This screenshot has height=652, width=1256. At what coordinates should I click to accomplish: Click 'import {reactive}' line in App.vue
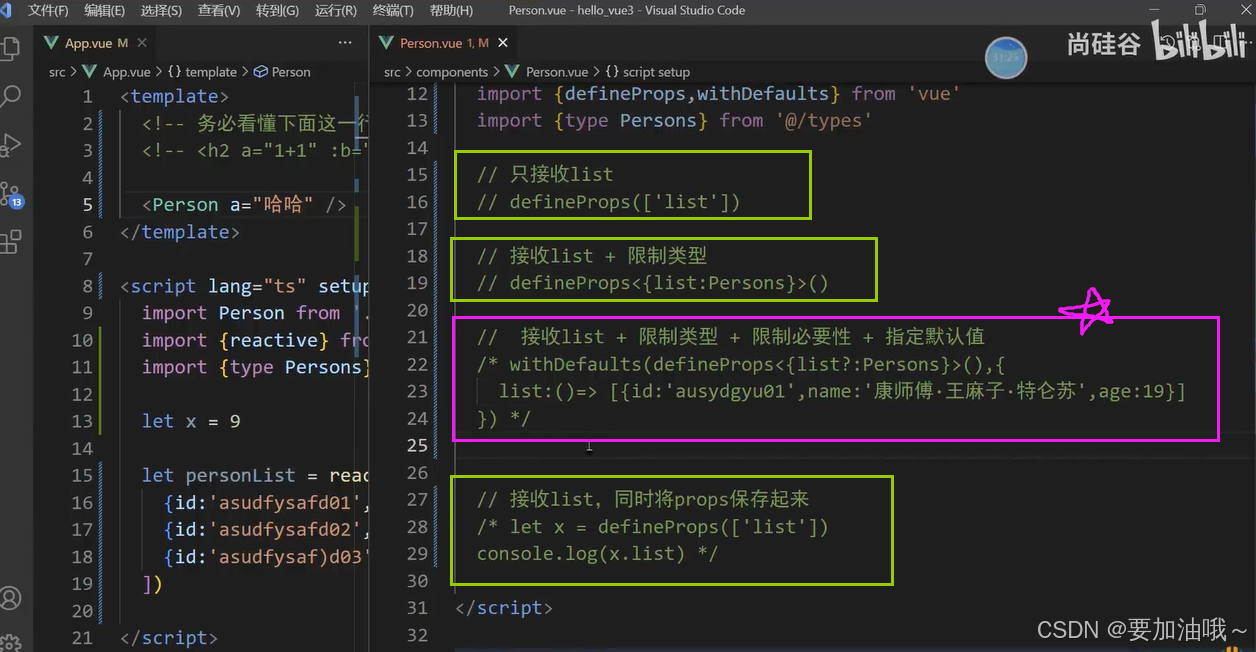click(x=255, y=340)
